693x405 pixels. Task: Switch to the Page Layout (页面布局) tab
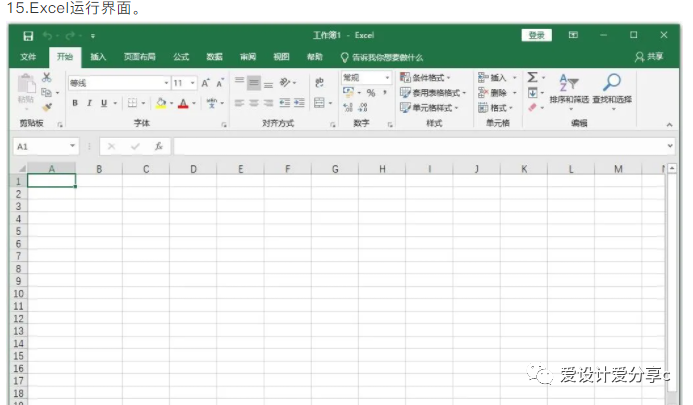click(140, 57)
